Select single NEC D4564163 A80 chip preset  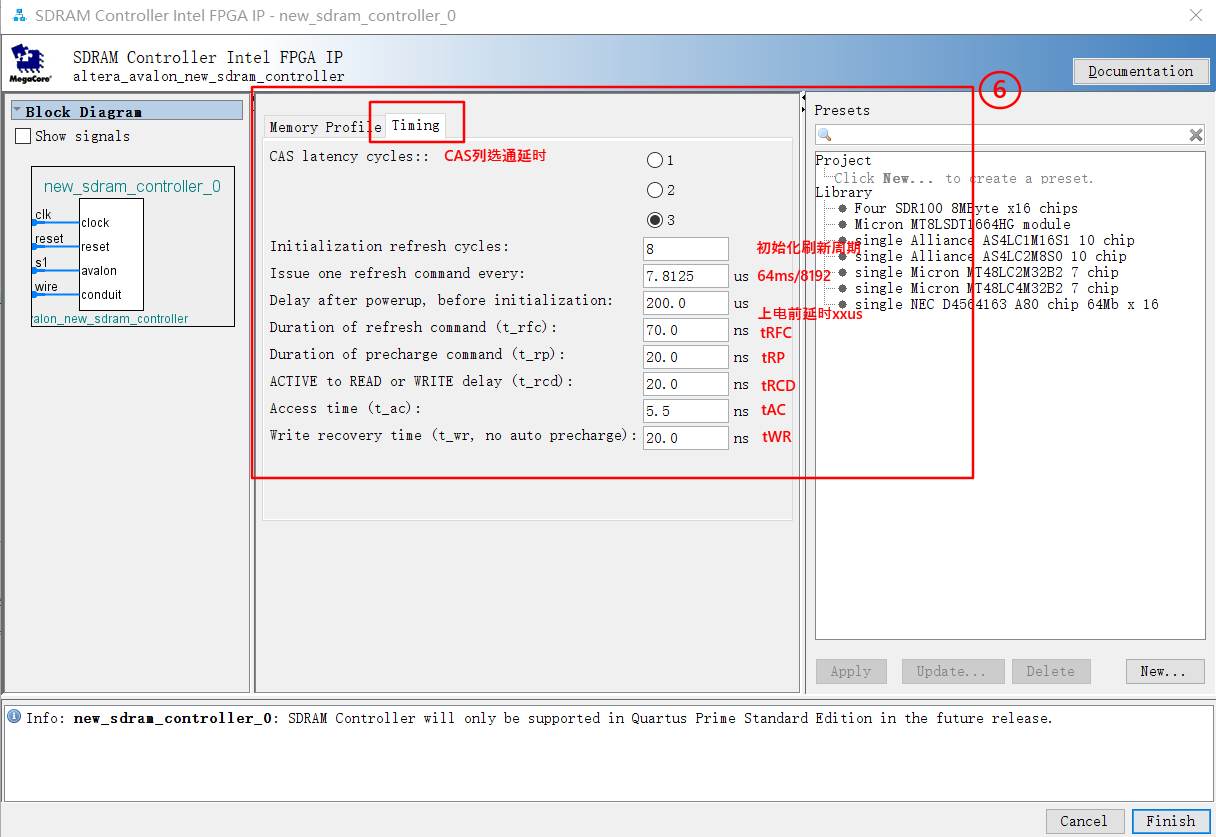(x=1006, y=304)
